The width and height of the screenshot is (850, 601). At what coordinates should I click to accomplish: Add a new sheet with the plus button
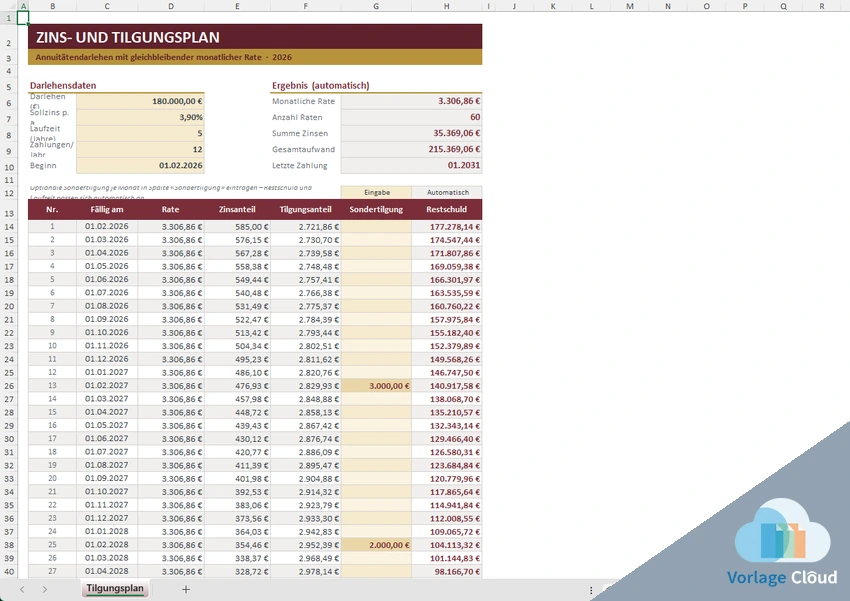[185, 589]
